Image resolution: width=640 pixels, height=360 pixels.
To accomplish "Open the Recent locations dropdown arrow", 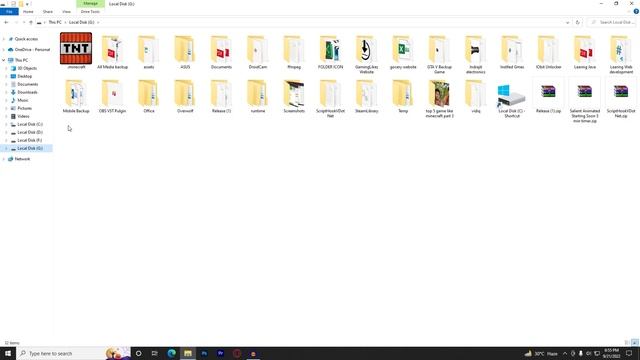I will 24,22.
